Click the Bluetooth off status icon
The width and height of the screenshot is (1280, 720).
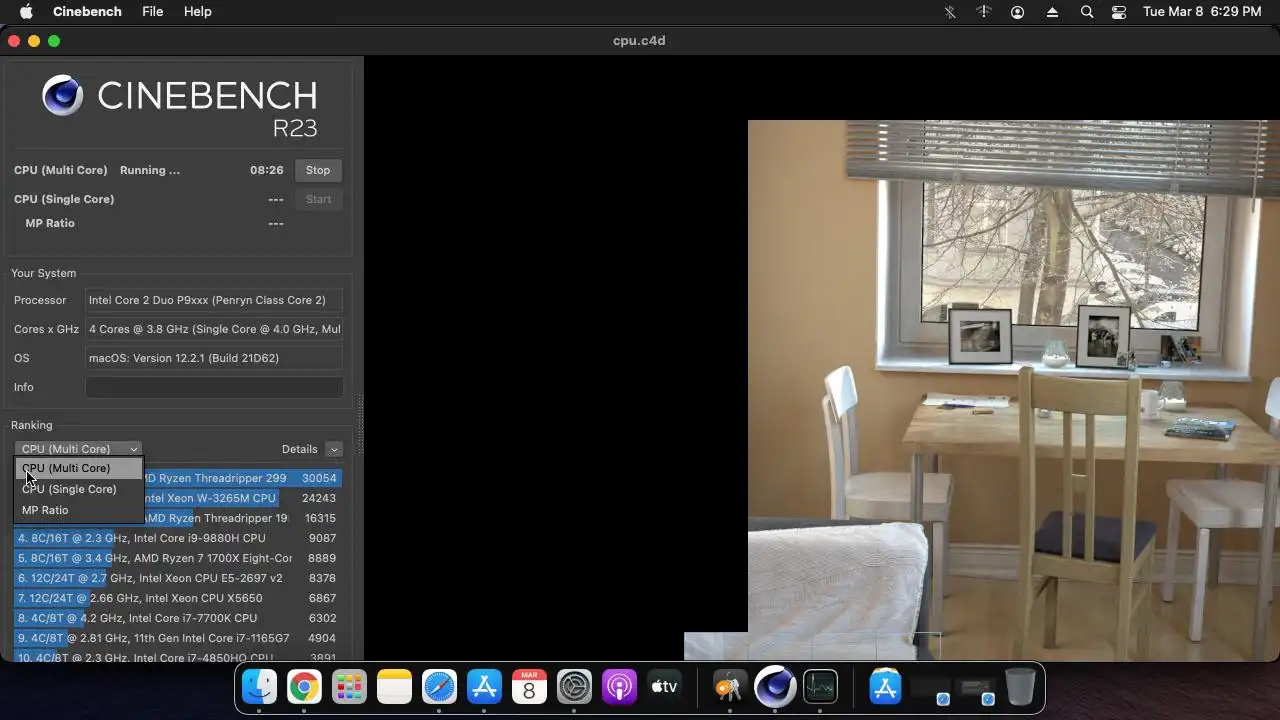pyautogui.click(x=950, y=12)
